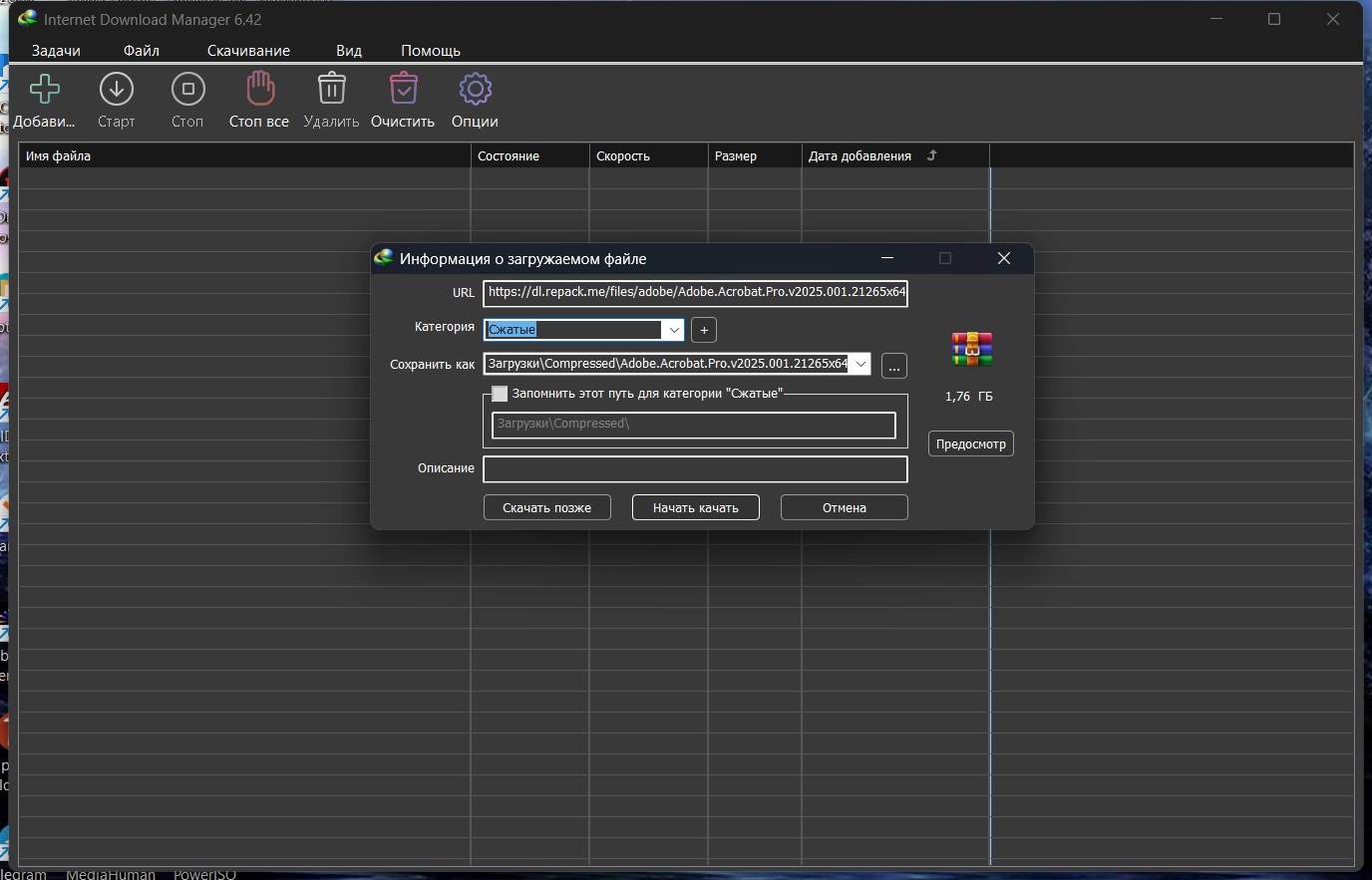Sort by the Скорость column header
Image resolution: width=1372 pixels, height=880 pixels.
[x=648, y=155]
